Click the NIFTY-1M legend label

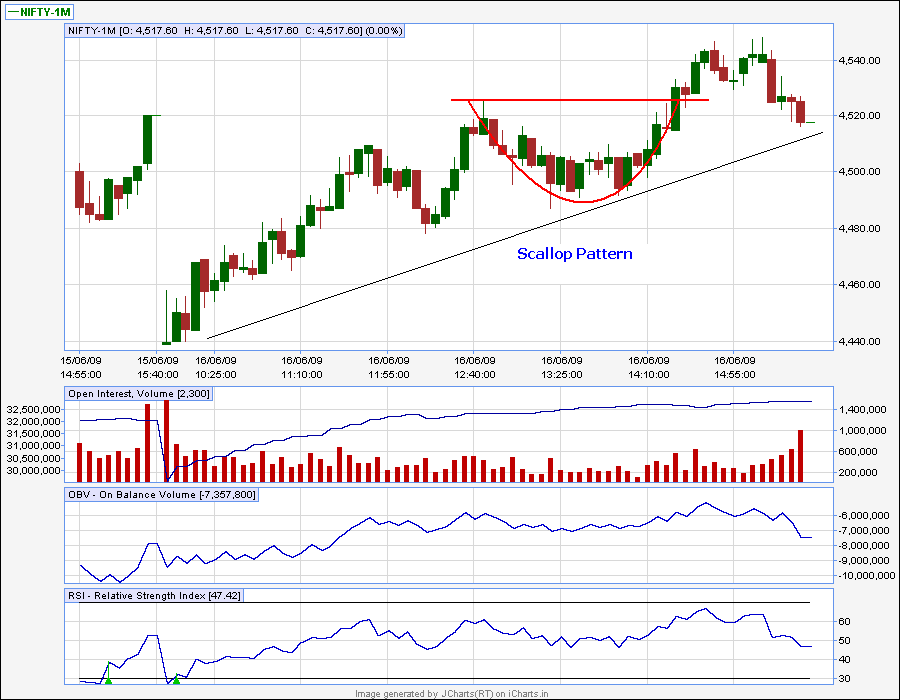coord(39,12)
